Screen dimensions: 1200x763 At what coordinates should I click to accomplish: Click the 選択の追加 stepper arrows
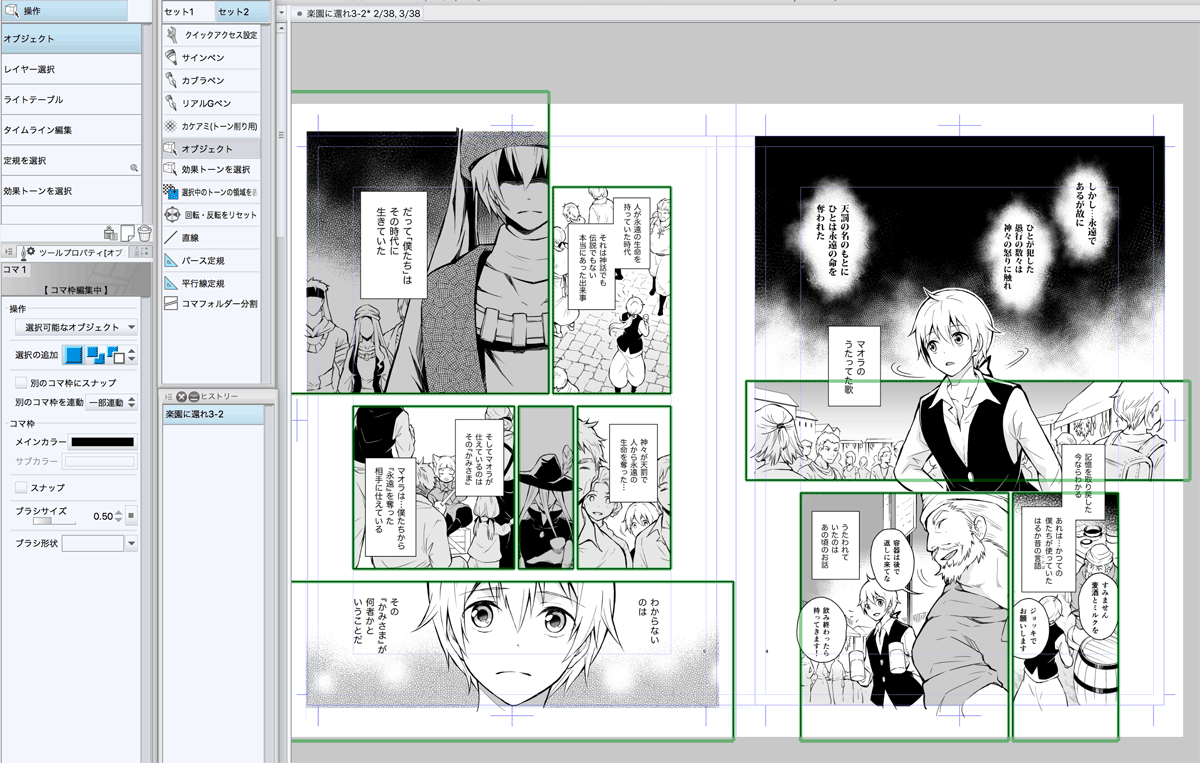tap(132, 355)
